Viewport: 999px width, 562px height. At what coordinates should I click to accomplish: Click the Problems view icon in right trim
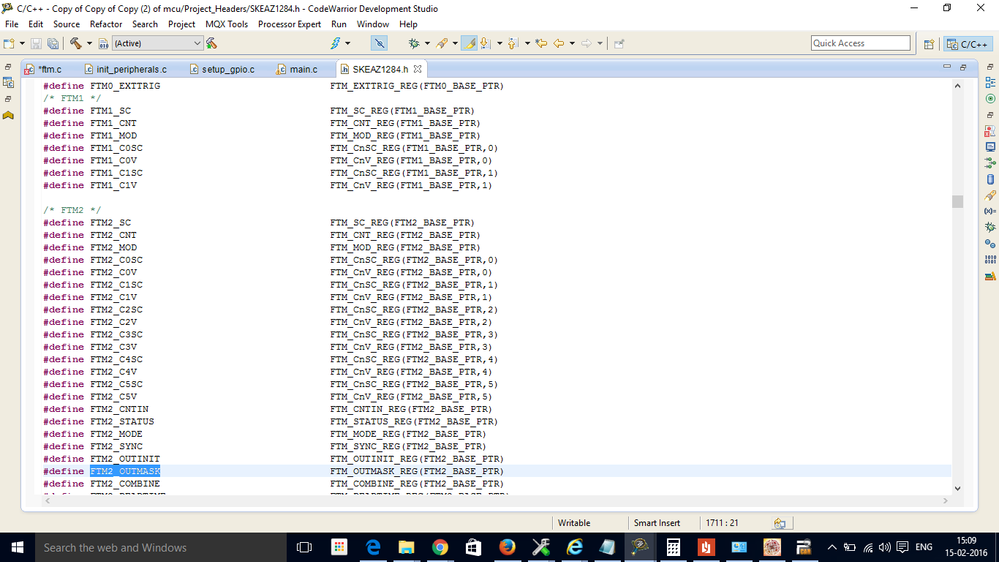pos(990,131)
